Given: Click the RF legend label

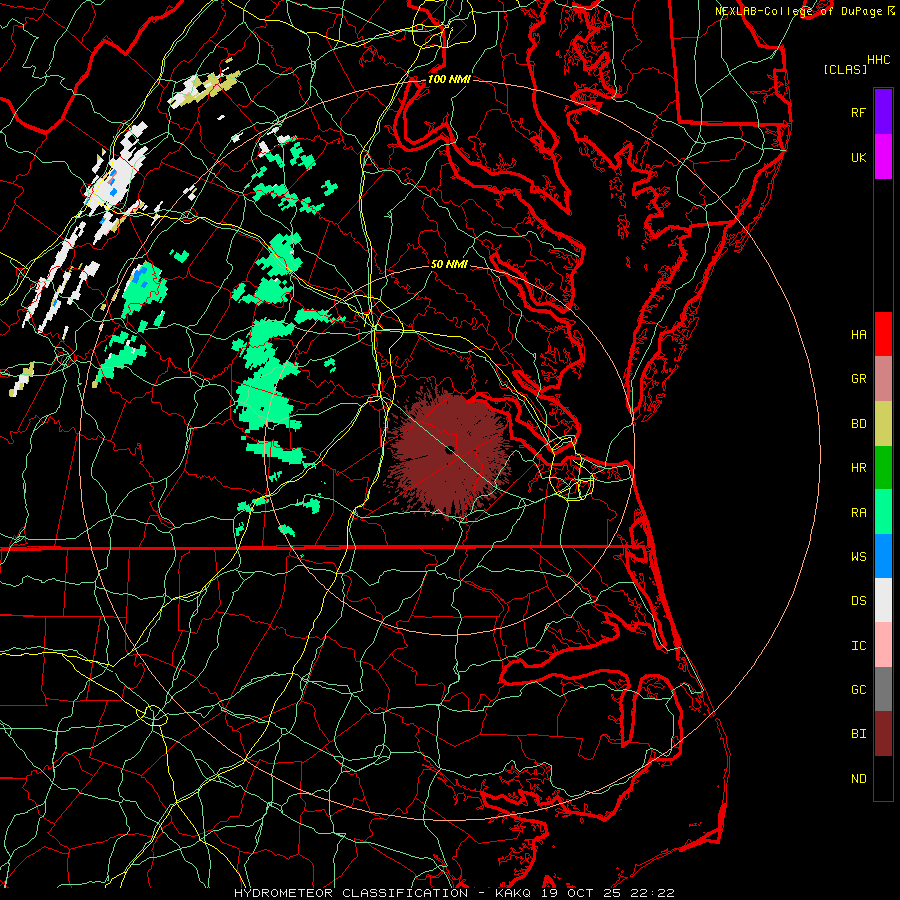Looking at the screenshot, I should tap(858, 112).
